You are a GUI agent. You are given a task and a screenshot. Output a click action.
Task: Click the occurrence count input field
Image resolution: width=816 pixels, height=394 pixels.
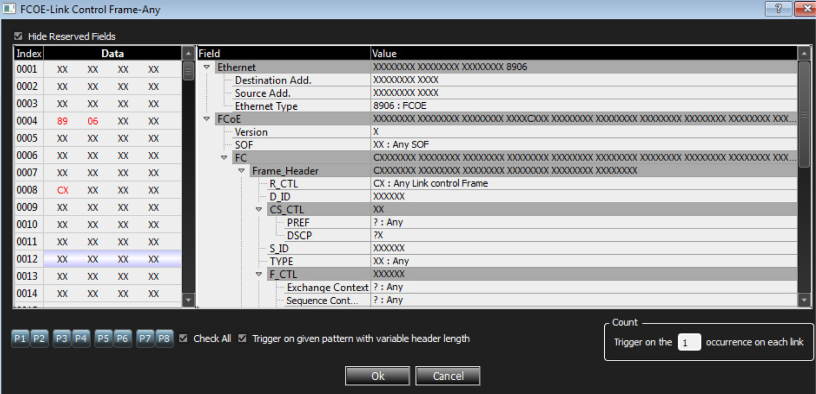[689, 342]
